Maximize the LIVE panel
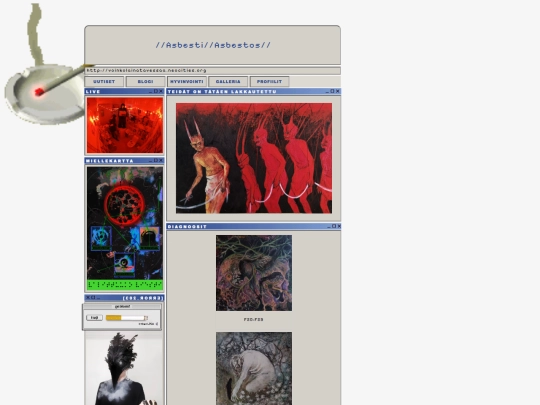 tap(156, 91)
